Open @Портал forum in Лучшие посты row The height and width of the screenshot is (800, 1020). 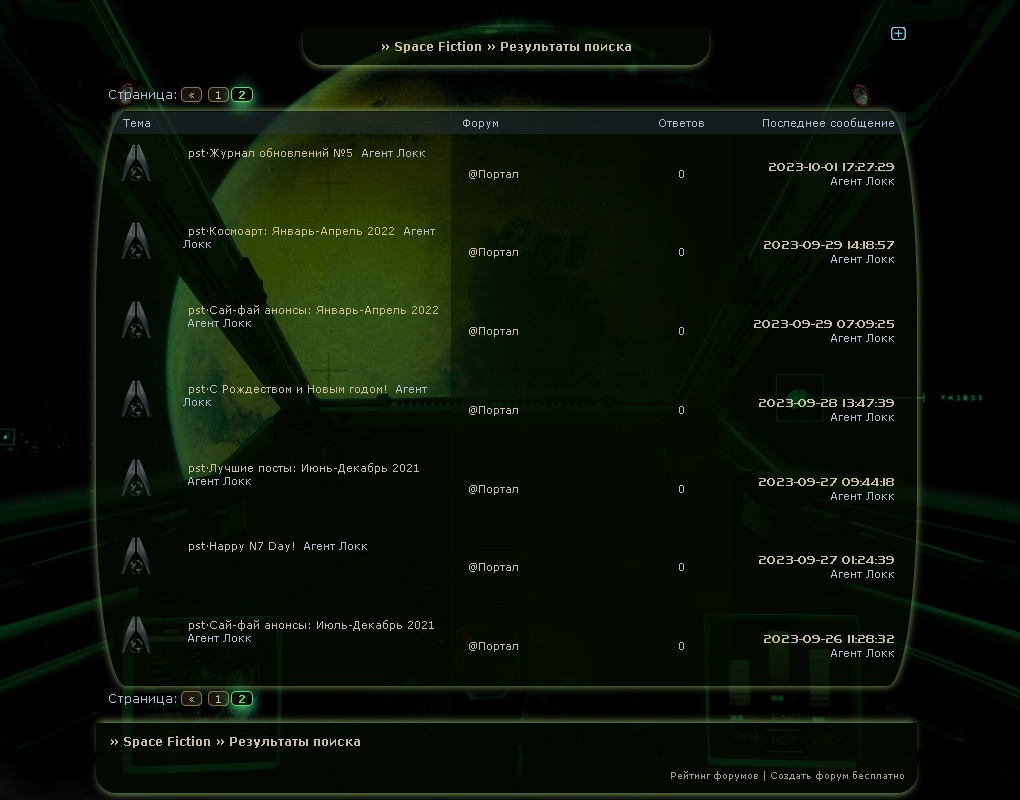tap(493, 489)
